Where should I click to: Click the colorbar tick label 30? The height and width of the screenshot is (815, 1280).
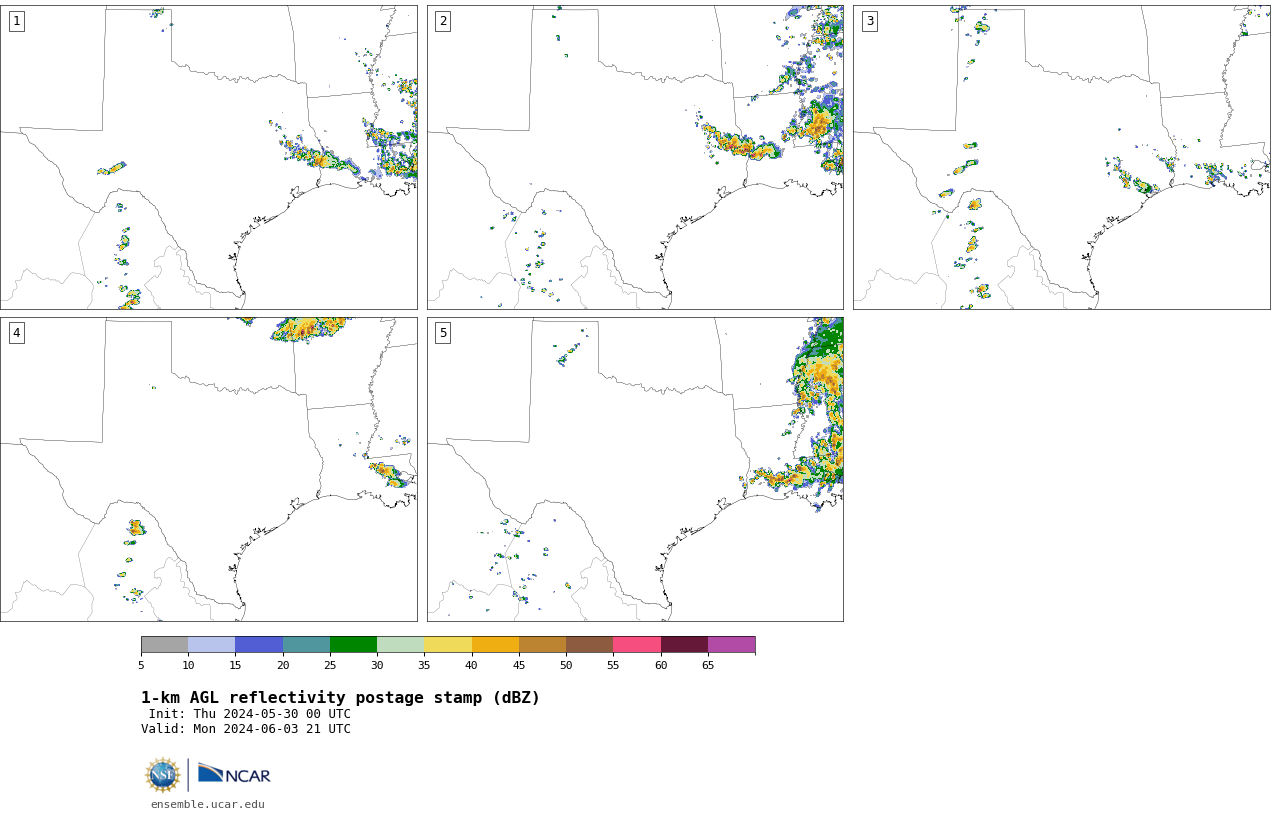pos(377,665)
